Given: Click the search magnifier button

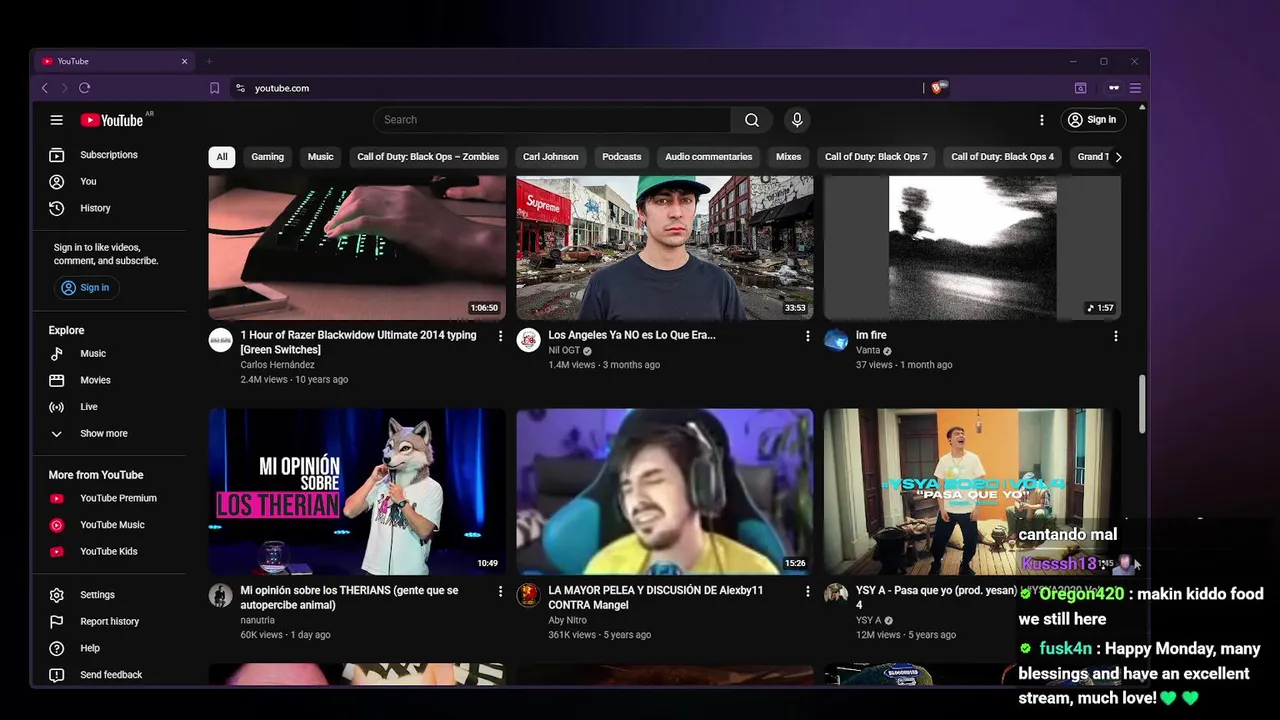Looking at the screenshot, I should [x=752, y=120].
